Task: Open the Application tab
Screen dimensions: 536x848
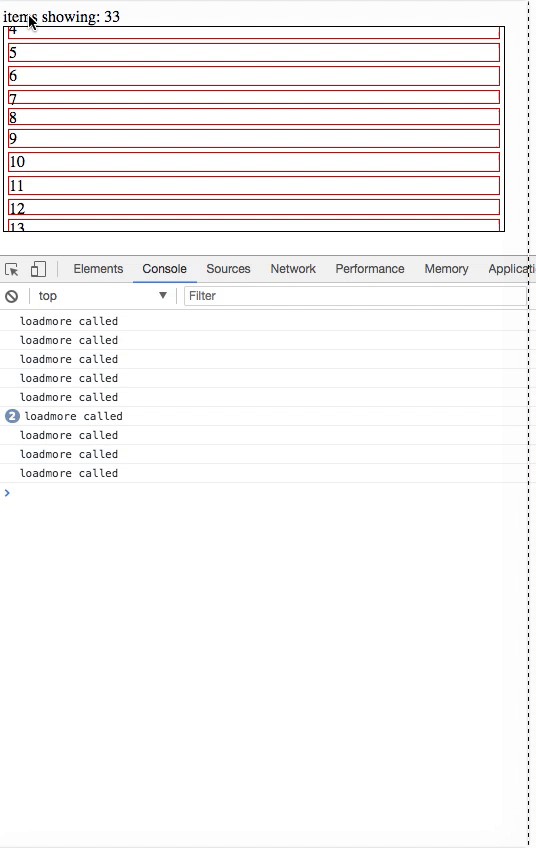Action: pyautogui.click(x=511, y=269)
